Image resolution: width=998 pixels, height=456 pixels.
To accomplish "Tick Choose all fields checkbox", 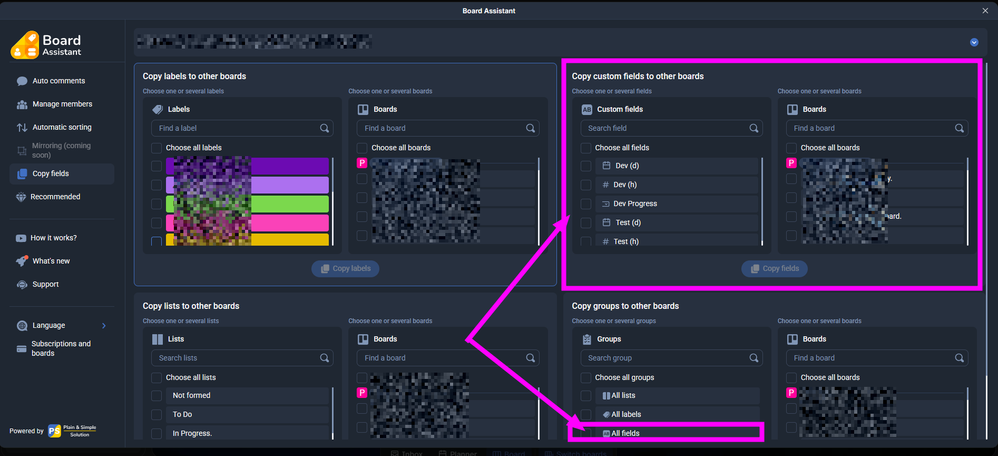I will 586,148.
